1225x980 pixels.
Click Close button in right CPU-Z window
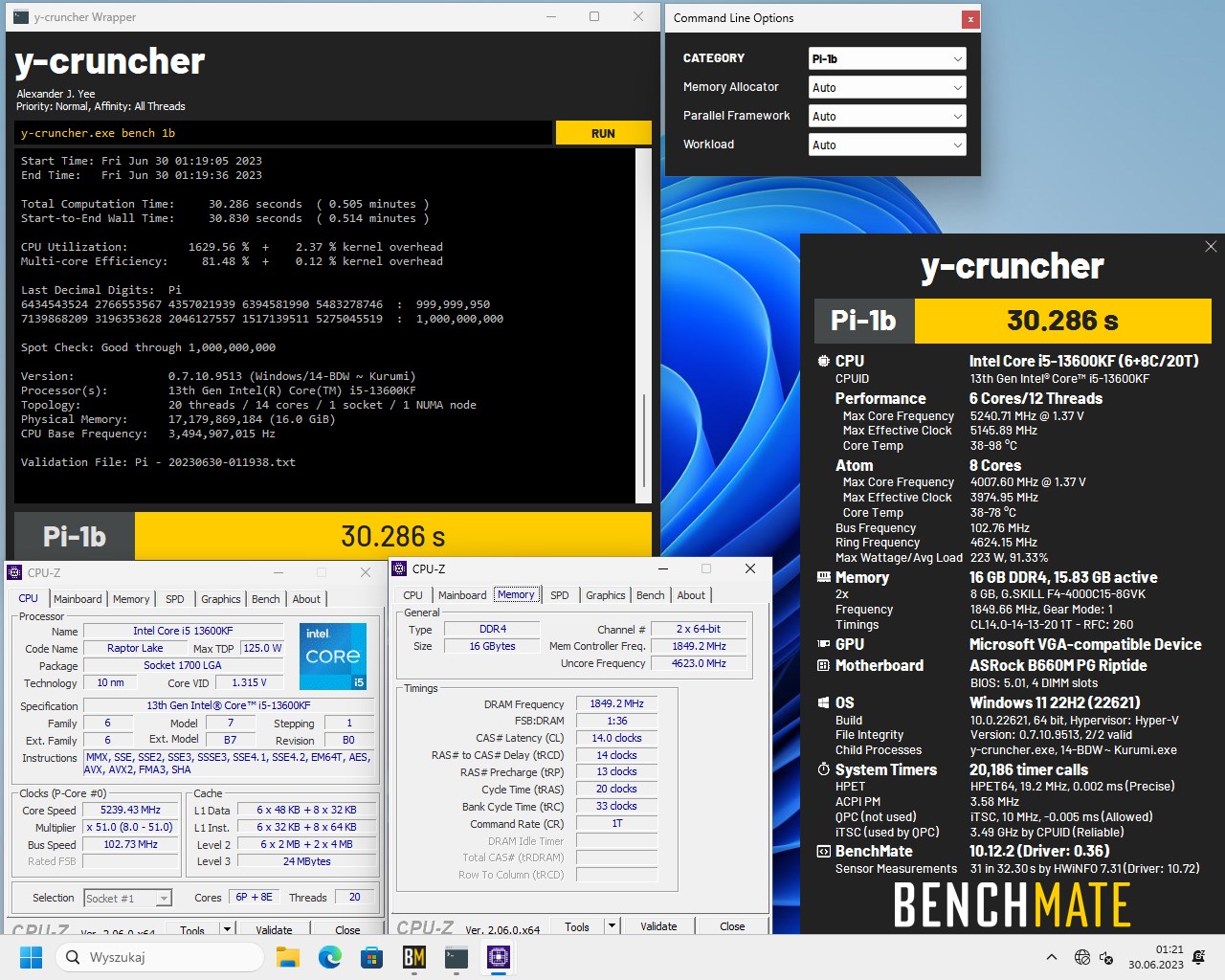point(732,926)
